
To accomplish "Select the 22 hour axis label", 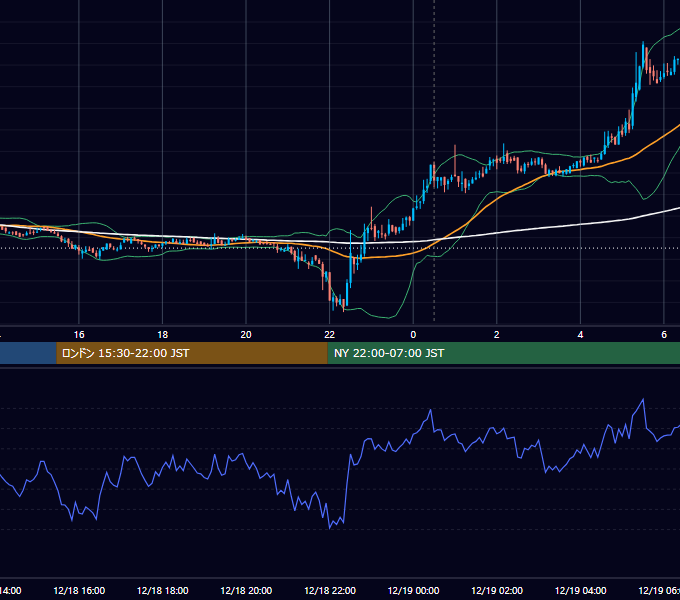I will click(330, 335).
